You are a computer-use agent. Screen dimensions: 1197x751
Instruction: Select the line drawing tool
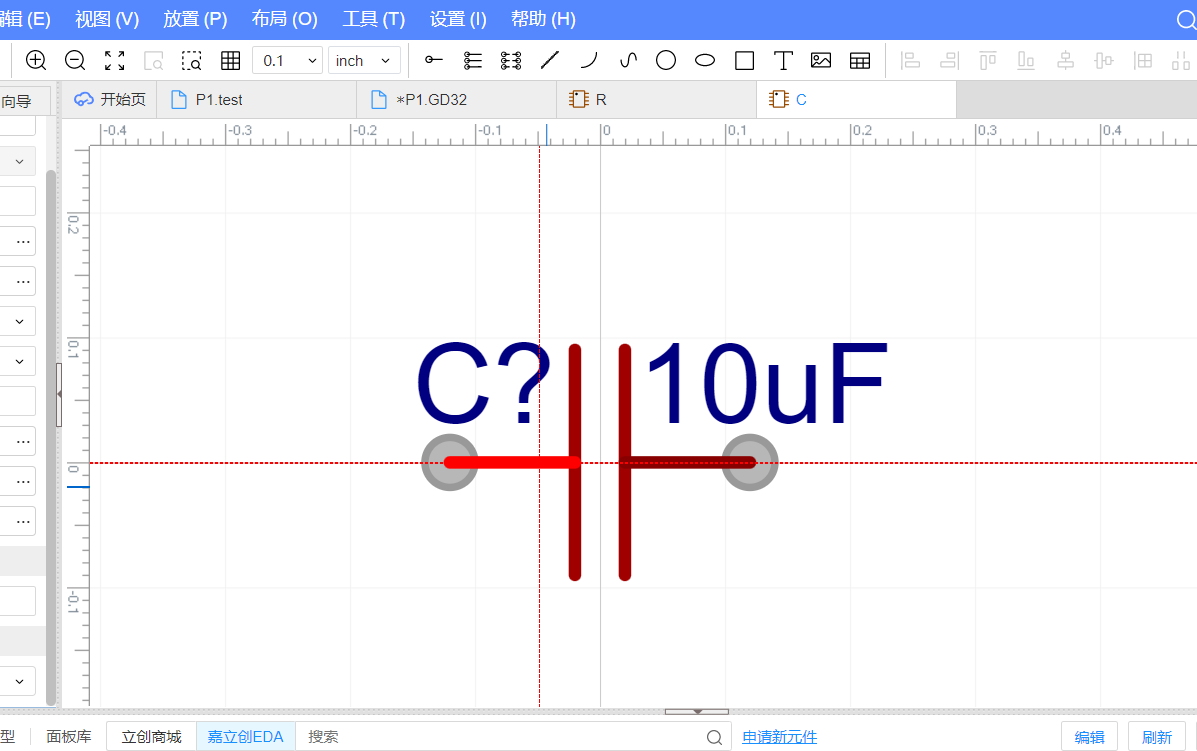tap(549, 60)
